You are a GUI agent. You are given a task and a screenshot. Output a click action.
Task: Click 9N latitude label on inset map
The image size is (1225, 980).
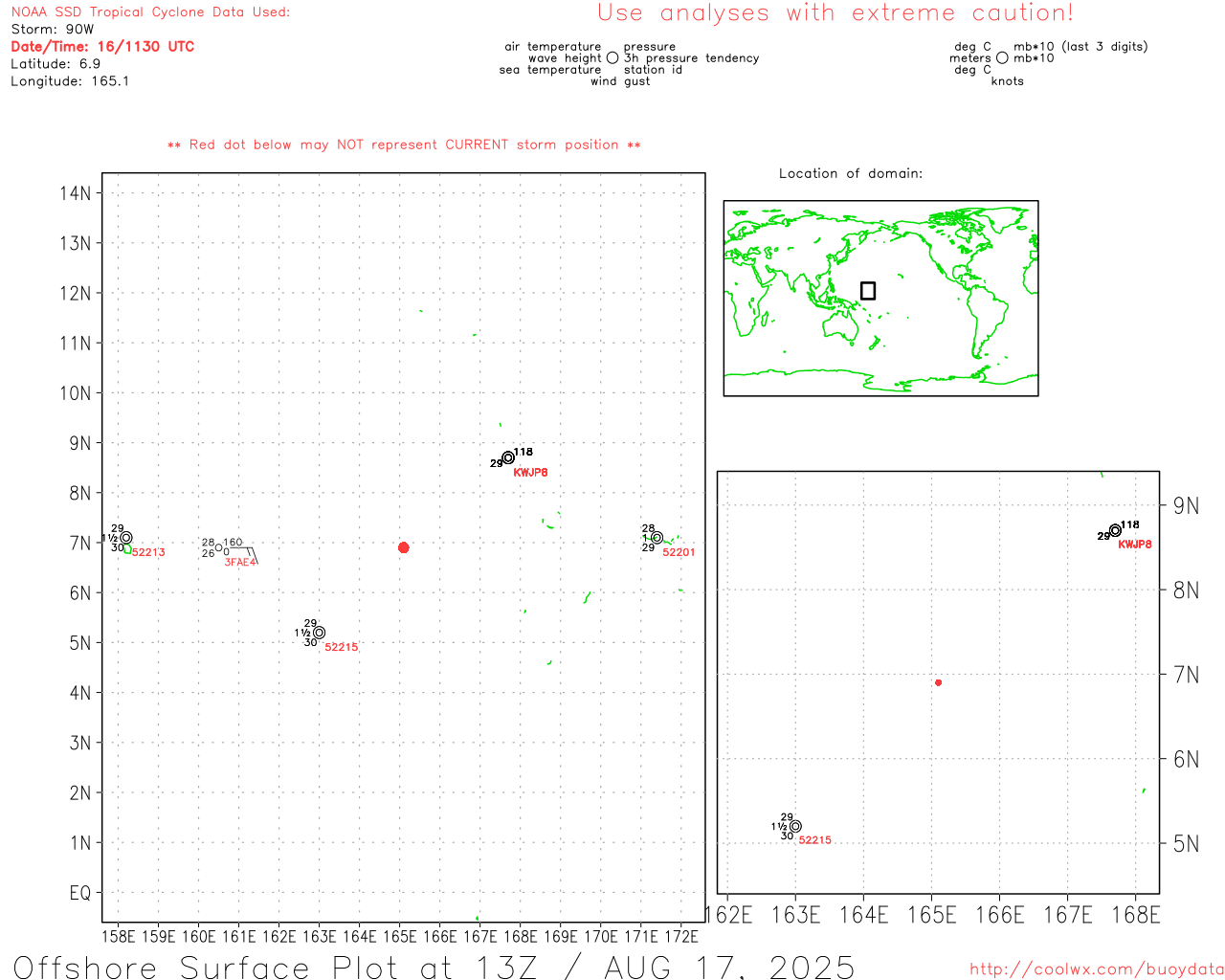pos(1186,506)
